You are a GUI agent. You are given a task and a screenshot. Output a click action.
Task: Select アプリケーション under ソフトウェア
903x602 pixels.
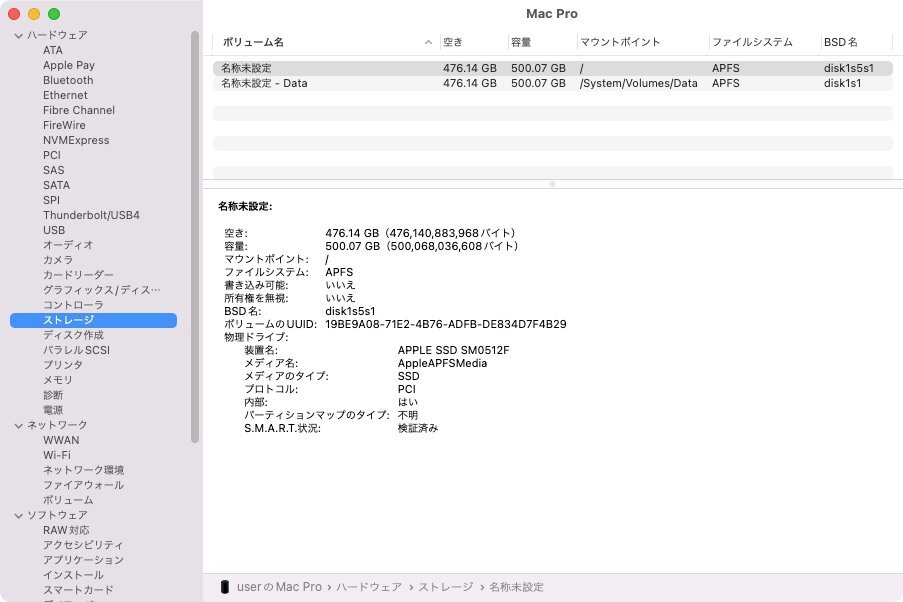(x=83, y=560)
